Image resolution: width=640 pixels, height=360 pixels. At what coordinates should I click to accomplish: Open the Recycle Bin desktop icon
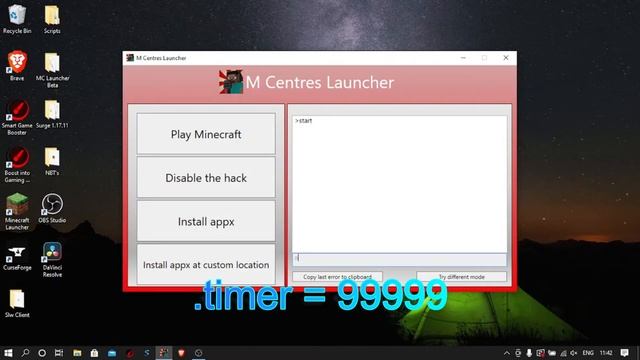[x=17, y=19]
